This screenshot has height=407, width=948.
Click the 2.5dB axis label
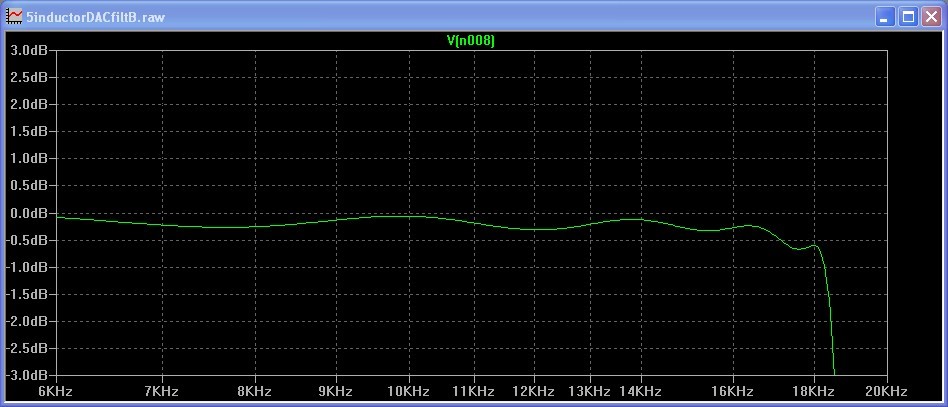28,77
